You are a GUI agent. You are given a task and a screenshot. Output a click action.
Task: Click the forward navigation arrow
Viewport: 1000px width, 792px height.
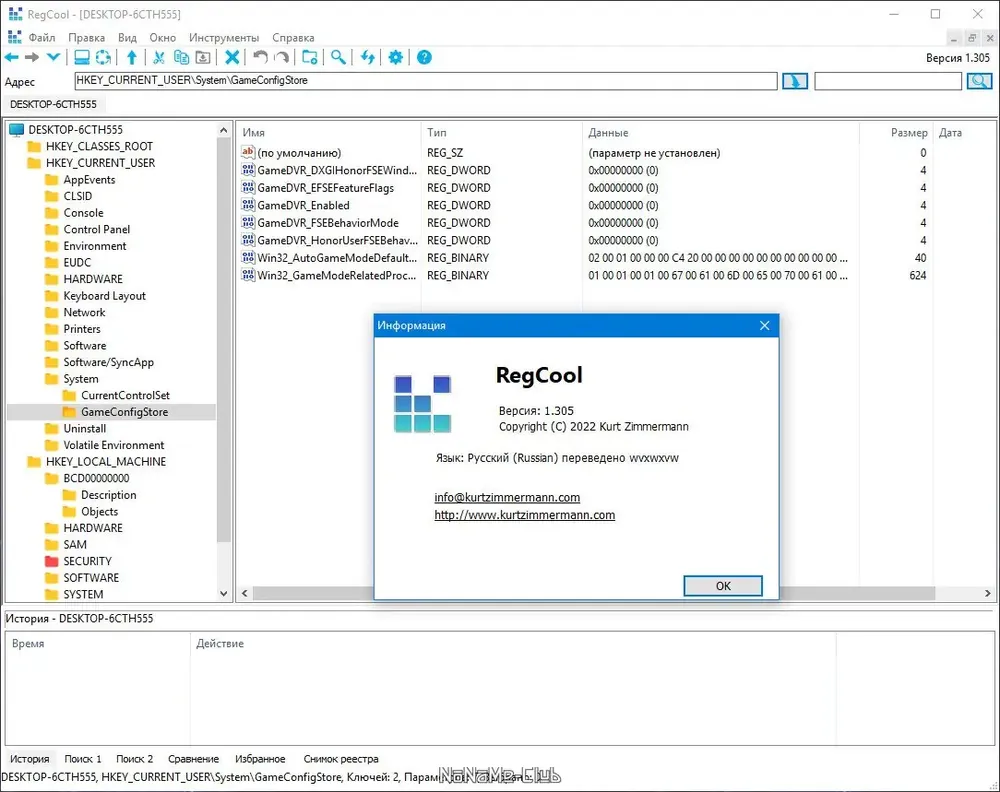32,57
